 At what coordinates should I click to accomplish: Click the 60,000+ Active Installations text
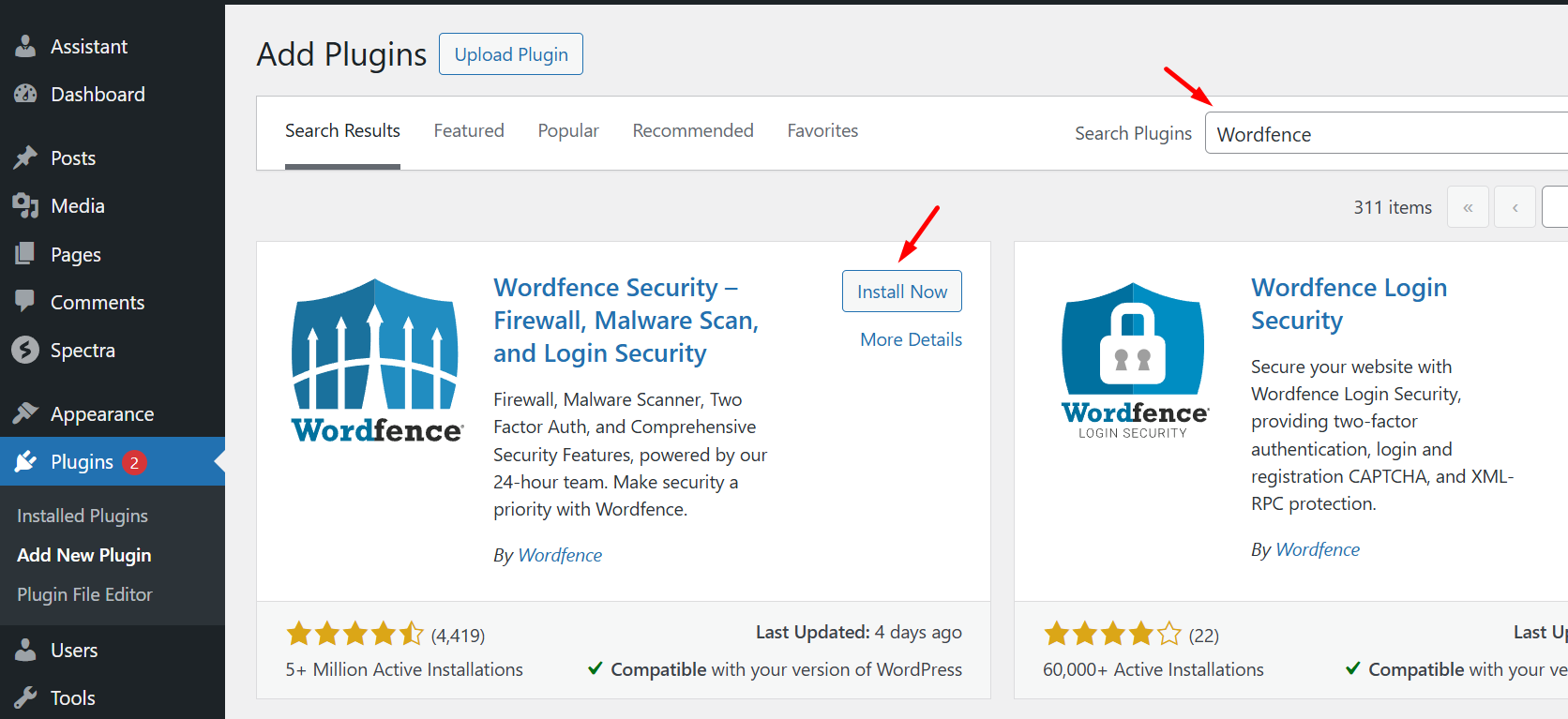coord(1153,669)
